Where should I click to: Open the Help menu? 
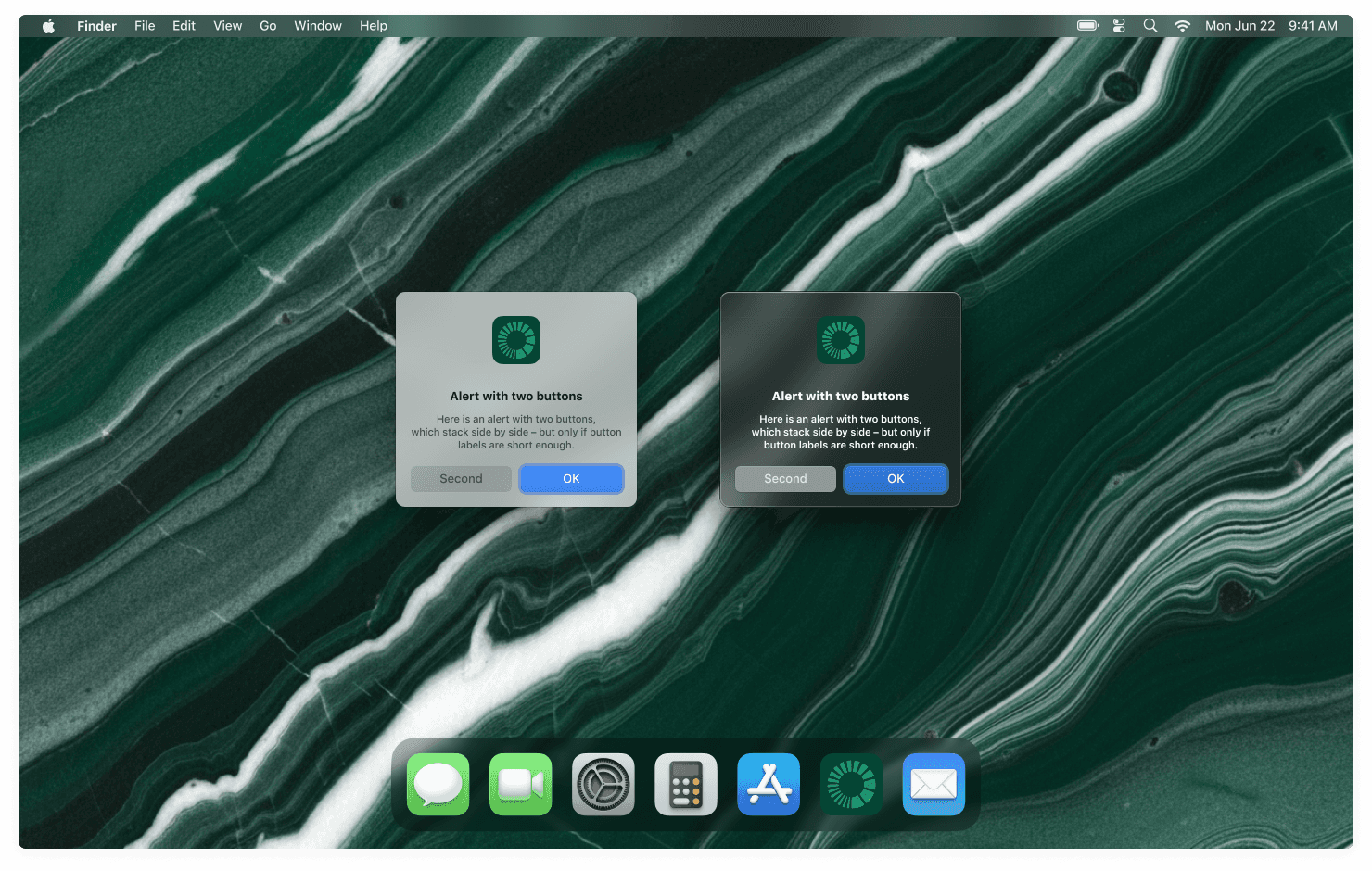point(374,26)
